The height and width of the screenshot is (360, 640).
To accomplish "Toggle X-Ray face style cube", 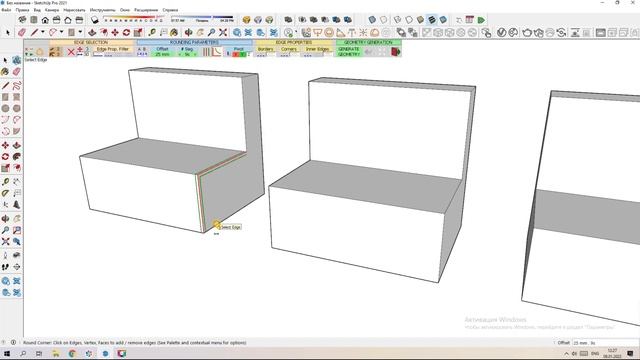I will tap(372, 20).
